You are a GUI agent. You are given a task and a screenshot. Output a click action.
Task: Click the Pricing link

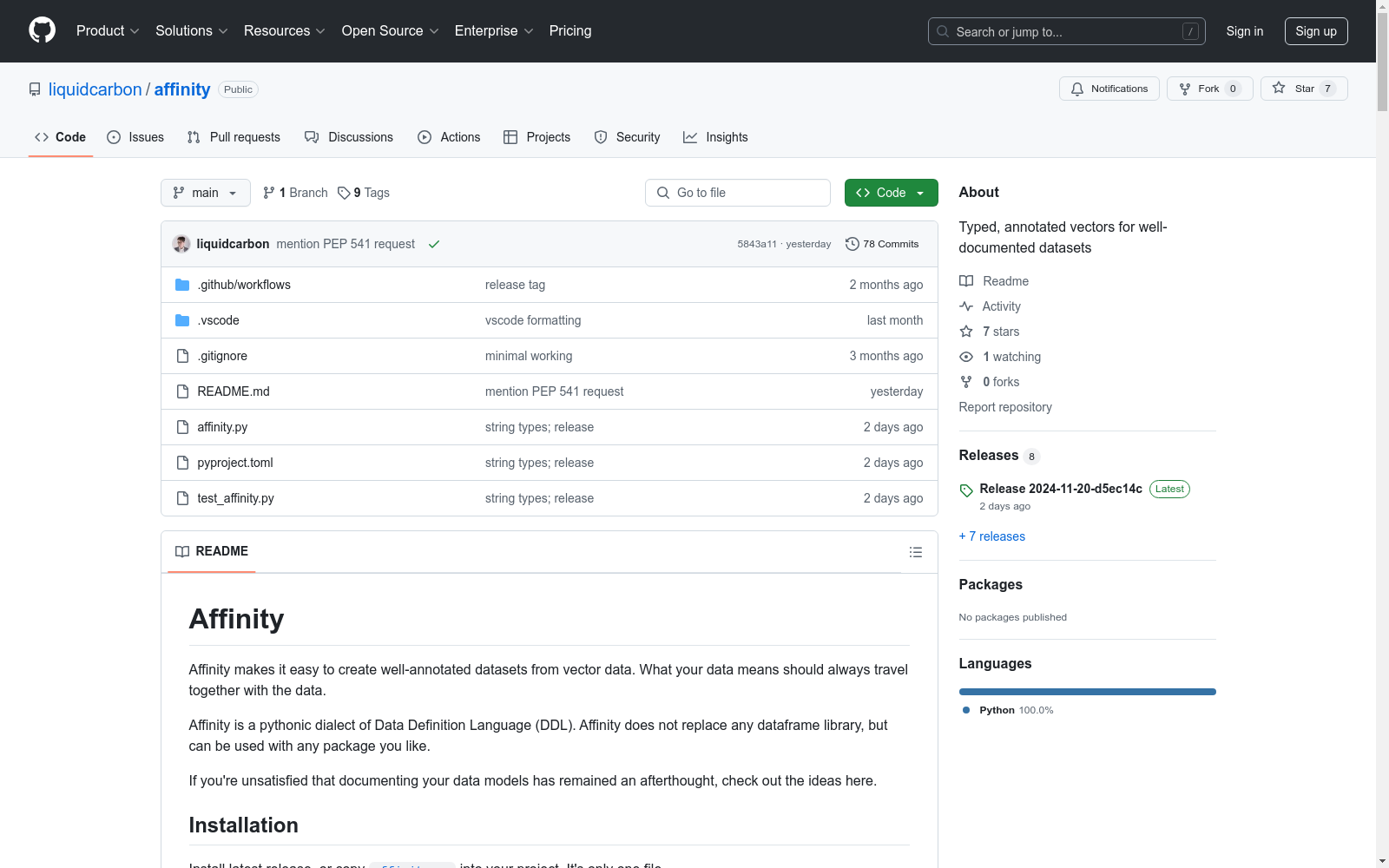(570, 30)
